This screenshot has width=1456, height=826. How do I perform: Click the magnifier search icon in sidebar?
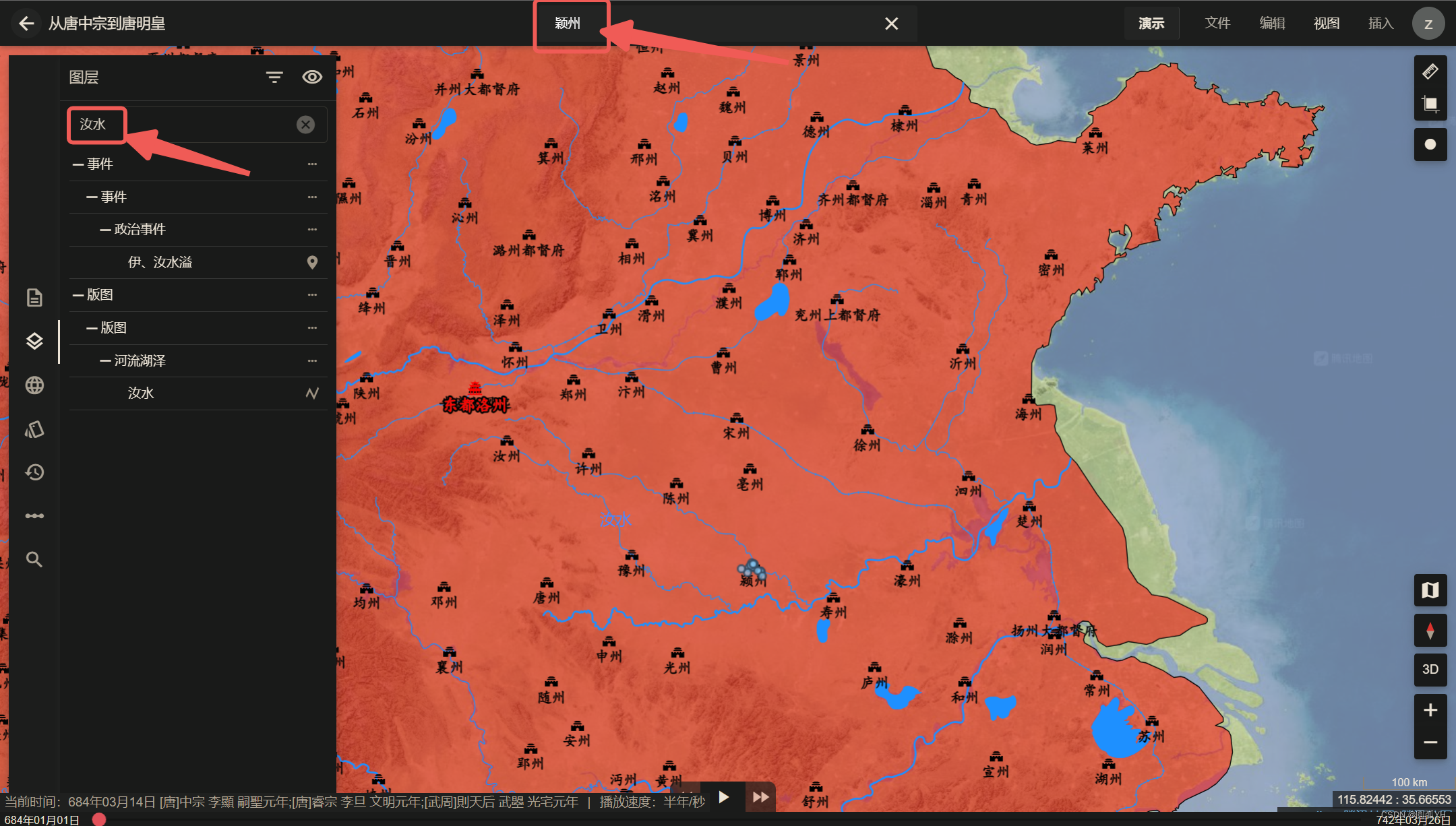[x=34, y=559]
